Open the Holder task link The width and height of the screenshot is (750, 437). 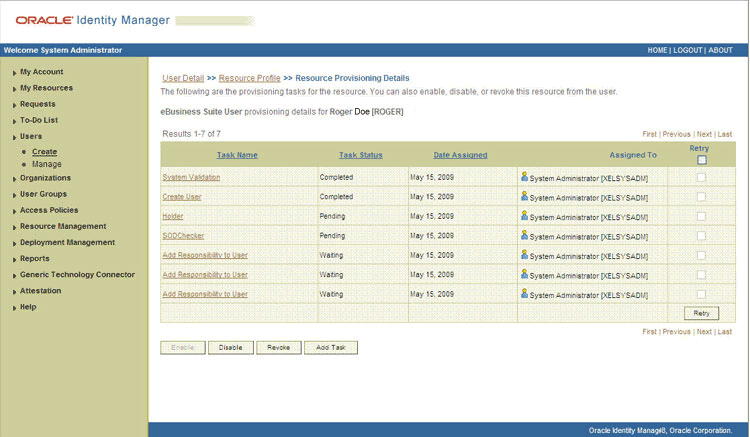pos(173,217)
